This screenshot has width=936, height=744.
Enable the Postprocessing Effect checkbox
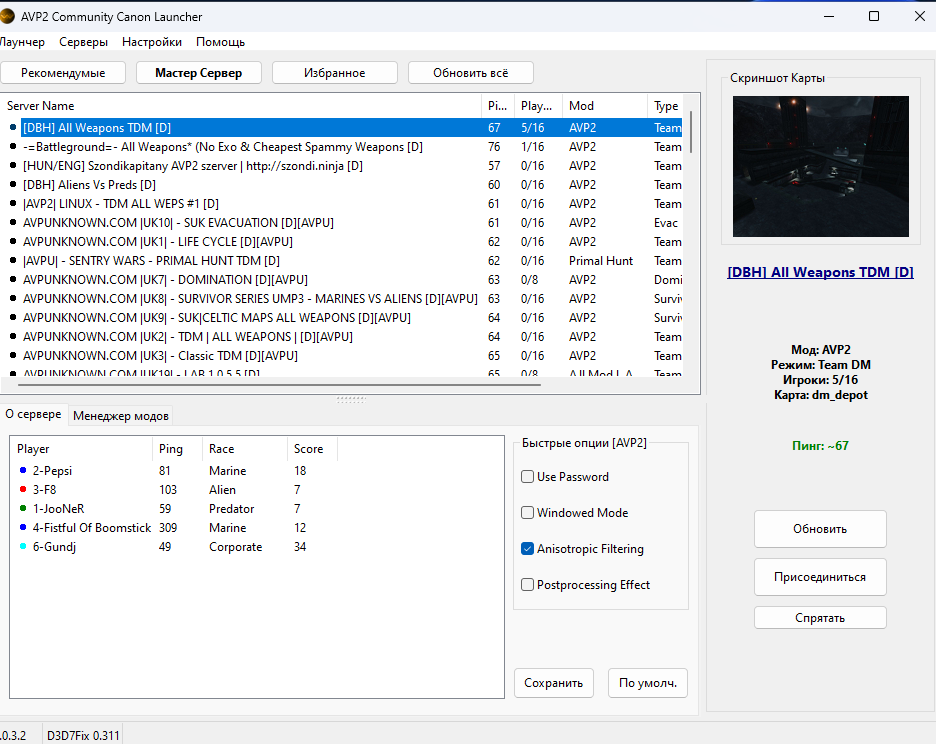coord(527,585)
